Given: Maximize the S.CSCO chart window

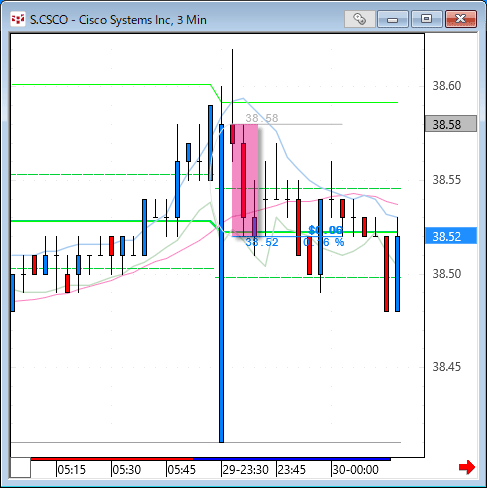Looking at the screenshot, I should 426,19.
